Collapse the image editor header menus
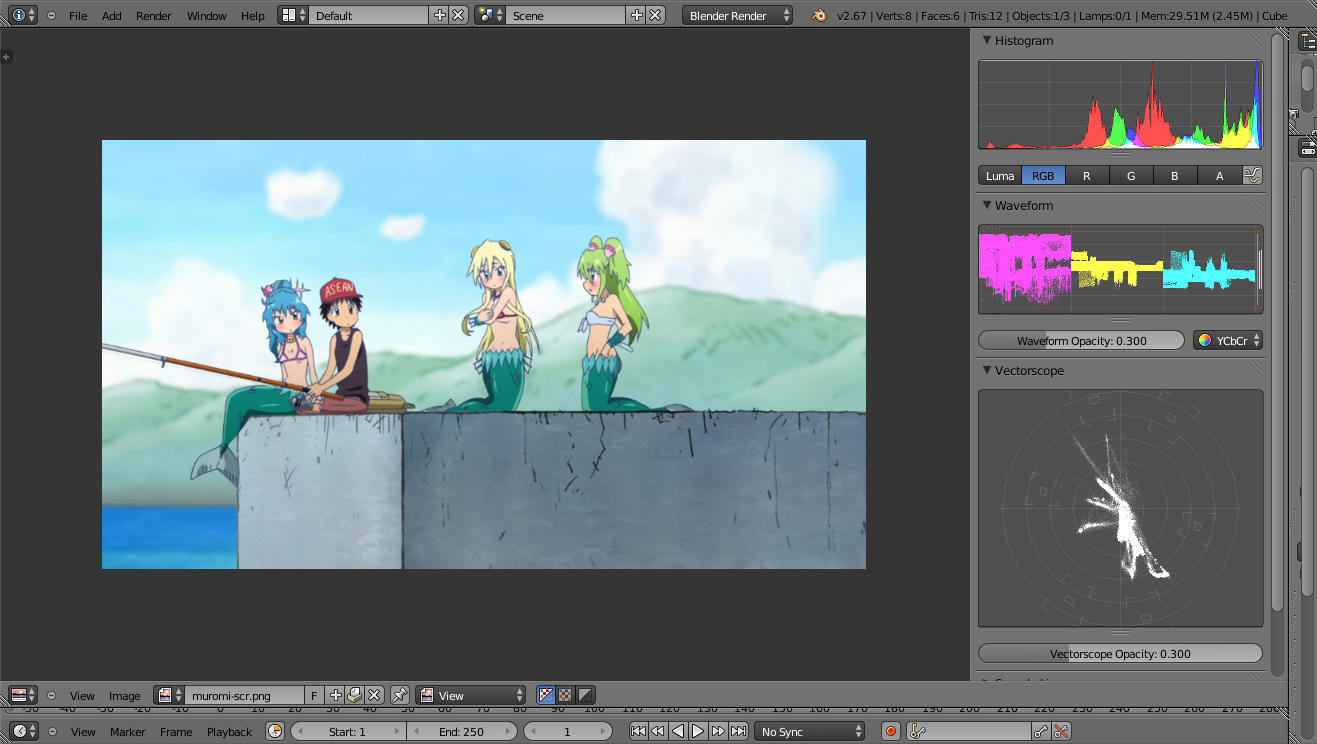 click(x=52, y=695)
